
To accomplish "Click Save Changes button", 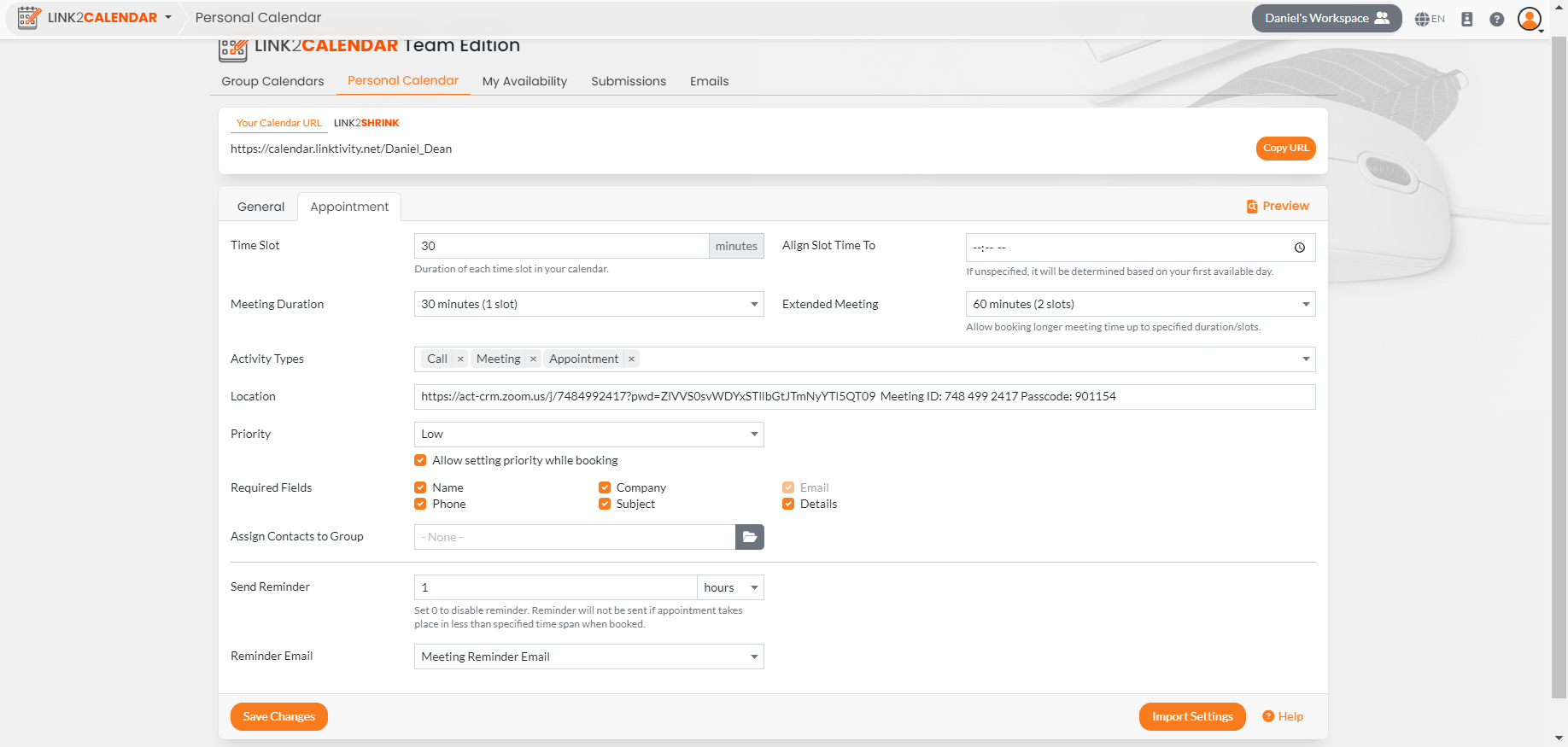I will (x=279, y=716).
